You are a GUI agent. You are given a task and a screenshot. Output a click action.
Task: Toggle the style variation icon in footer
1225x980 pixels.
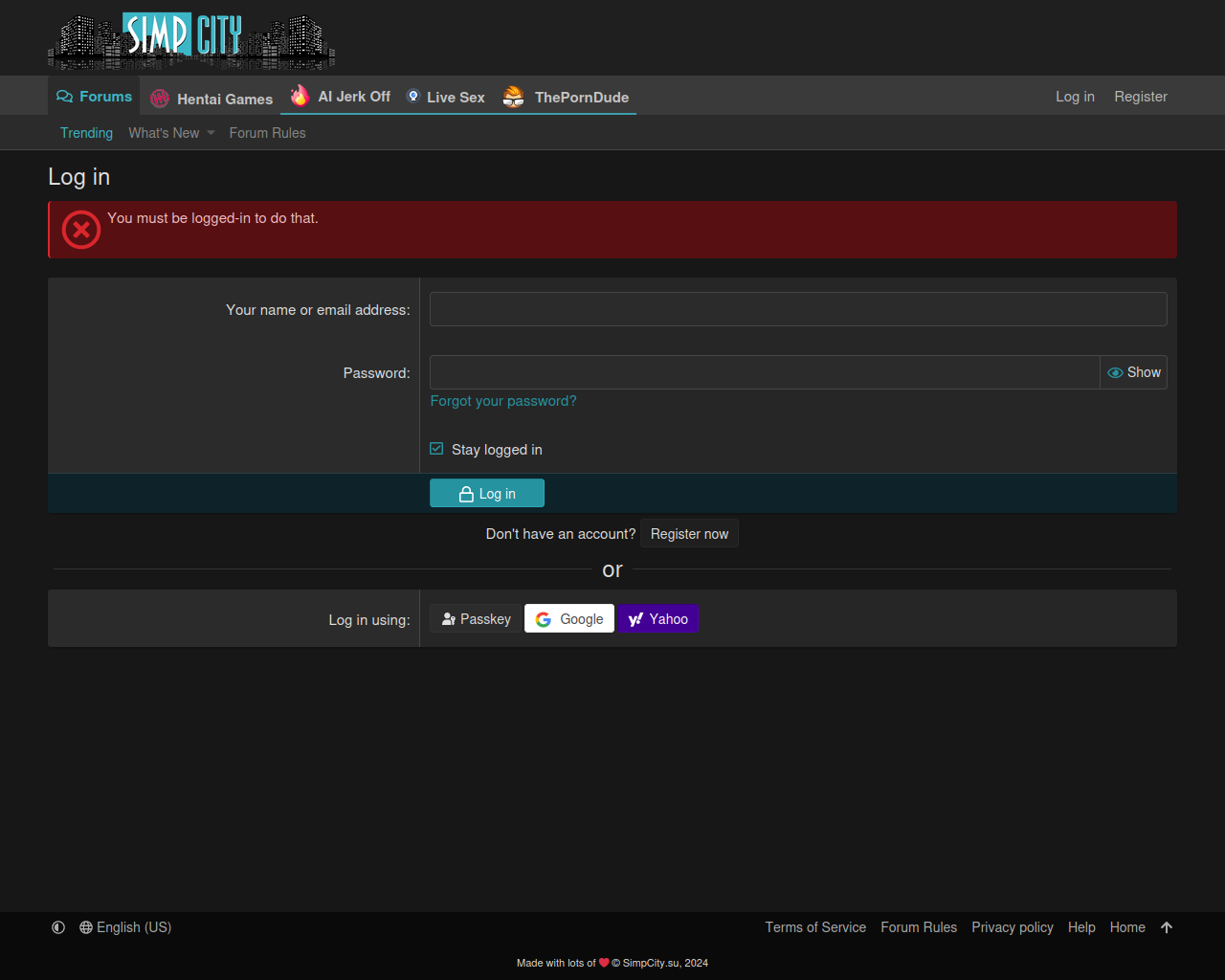pos(58,927)
